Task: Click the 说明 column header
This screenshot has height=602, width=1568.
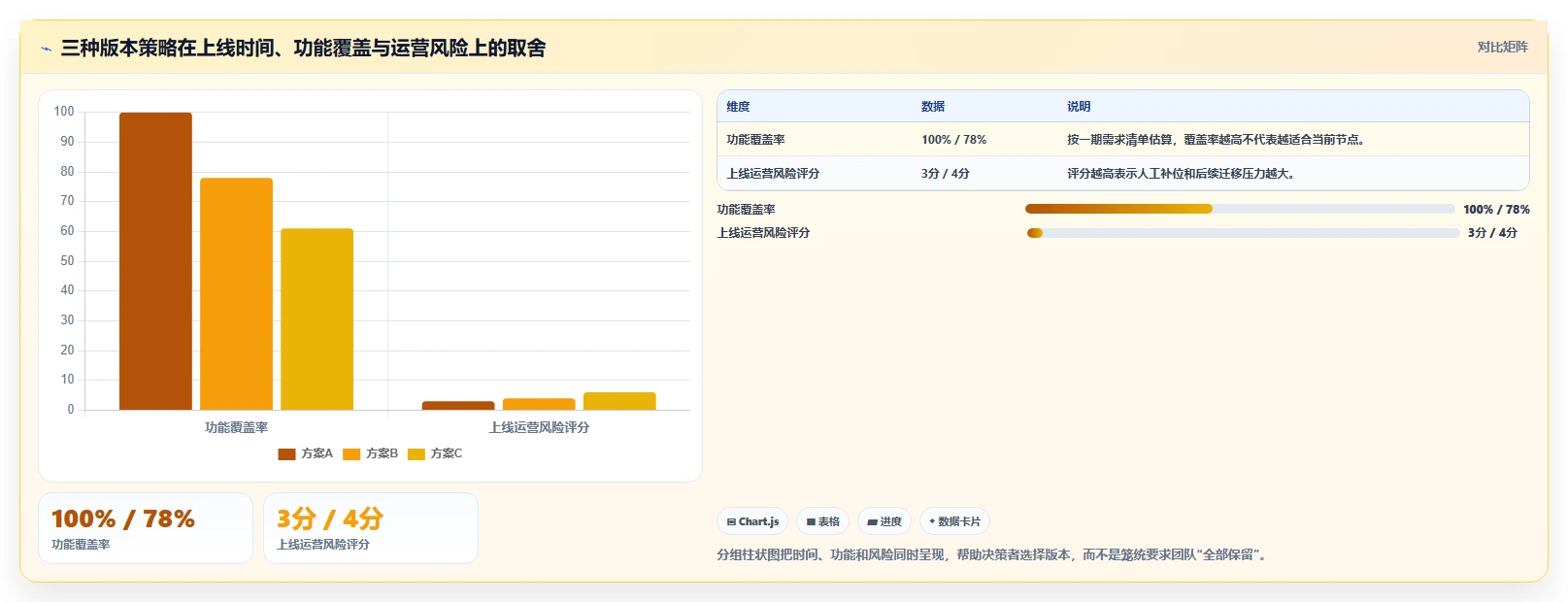Action: pos(1079,107)
